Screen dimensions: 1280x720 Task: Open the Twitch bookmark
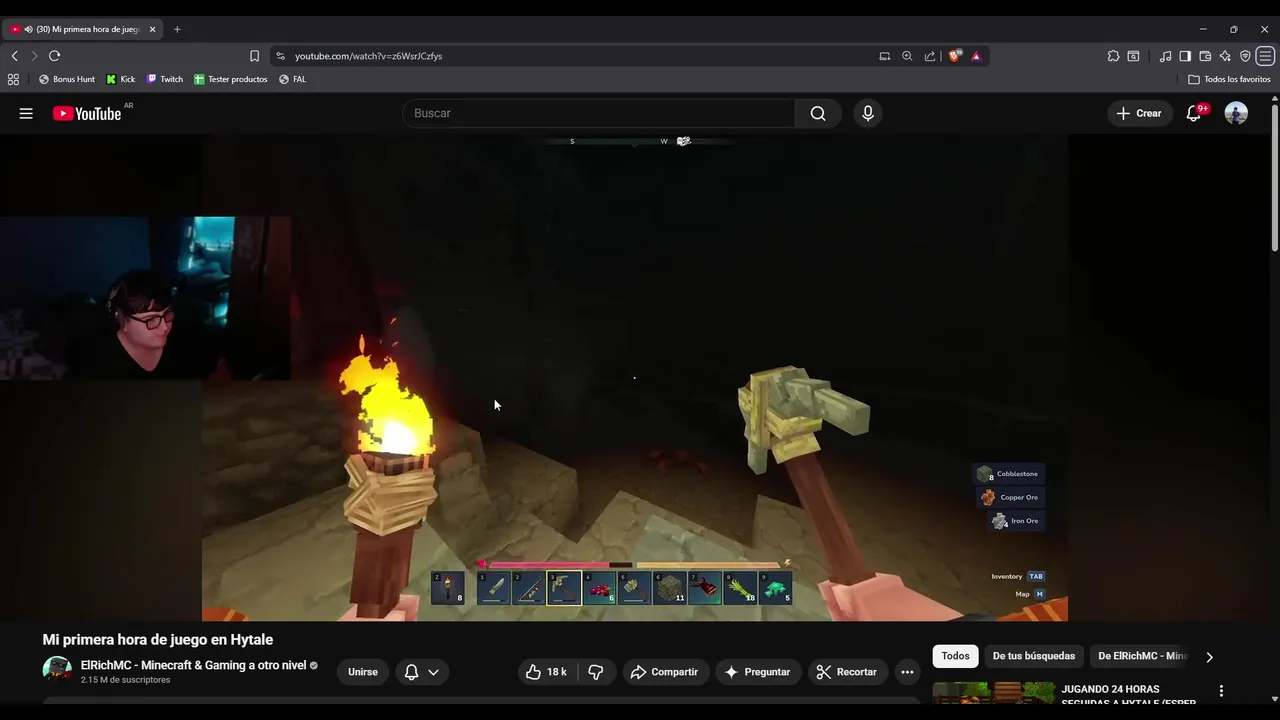(165, 79)
